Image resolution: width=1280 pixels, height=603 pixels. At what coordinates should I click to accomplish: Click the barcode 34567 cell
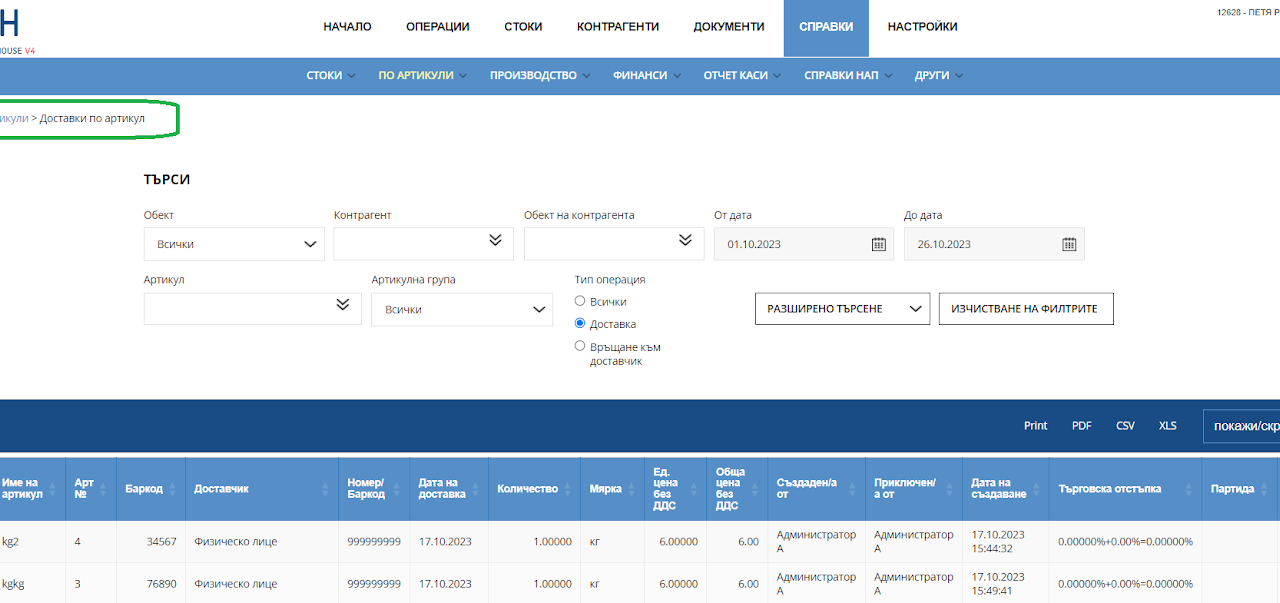click(x=150, y=541)
